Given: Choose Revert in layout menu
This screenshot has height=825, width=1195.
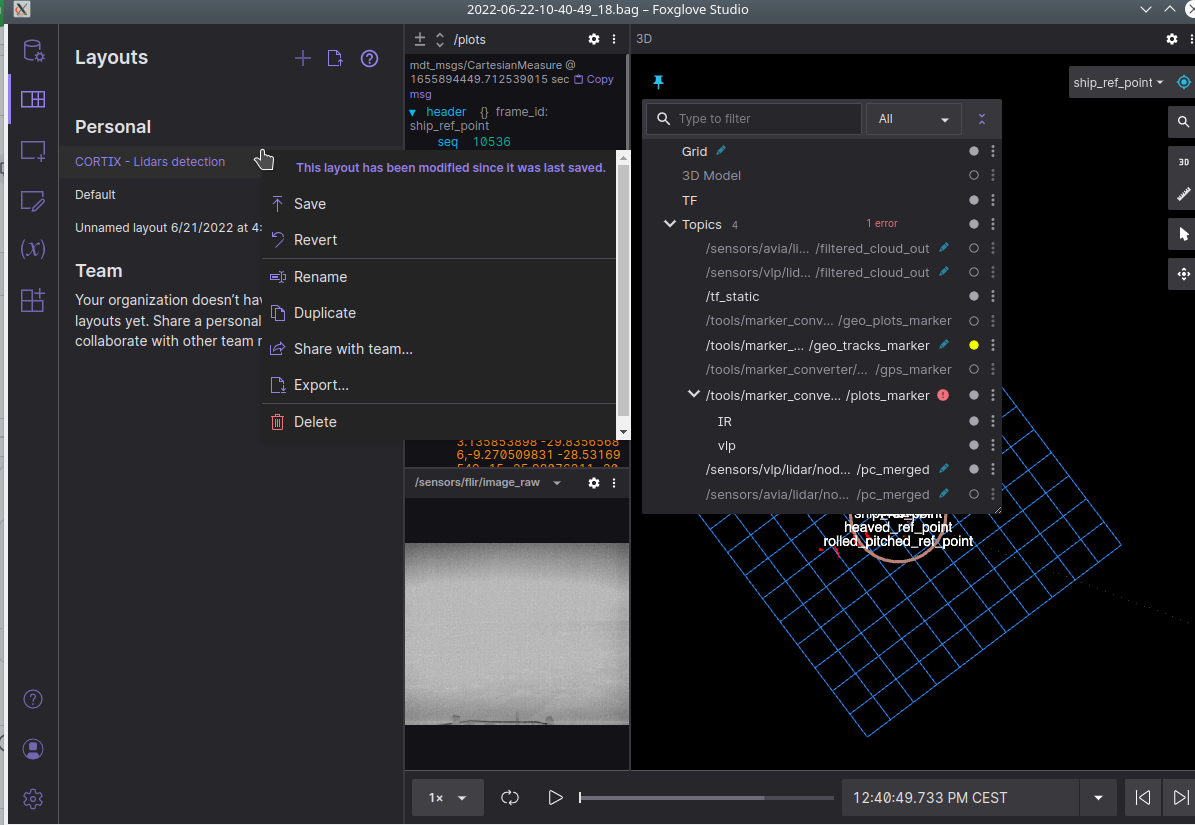Looking at the screenshot, I should click(x=439, y=239).
